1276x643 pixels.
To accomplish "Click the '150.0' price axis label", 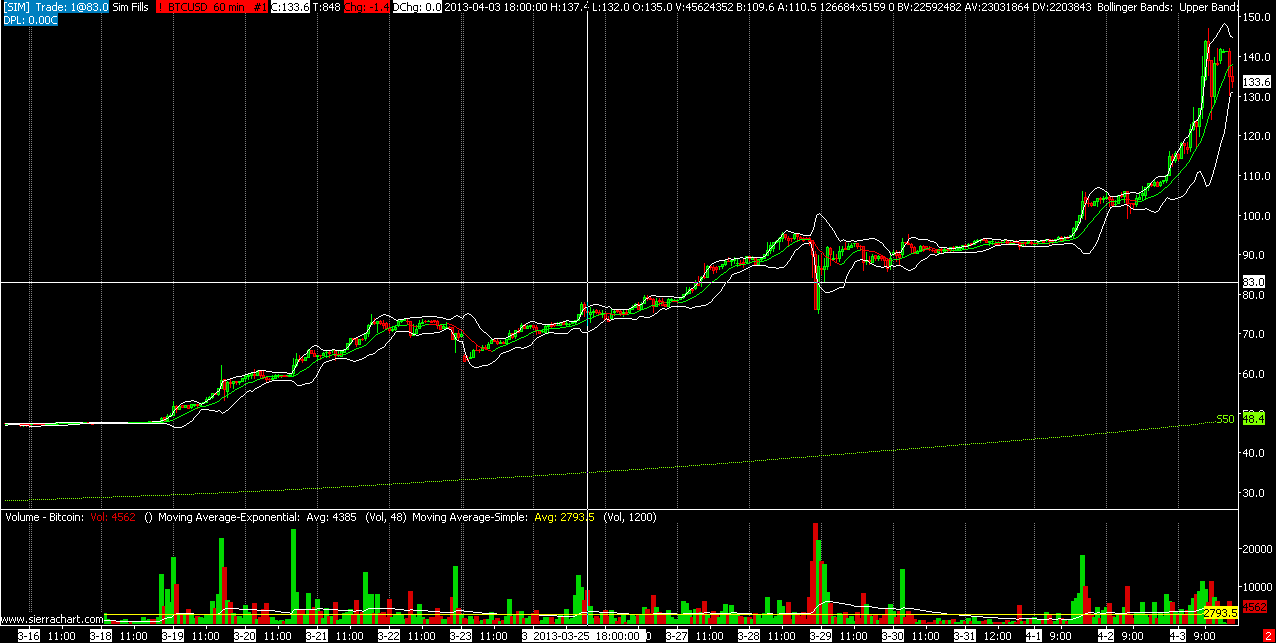I will (1256, 17).
